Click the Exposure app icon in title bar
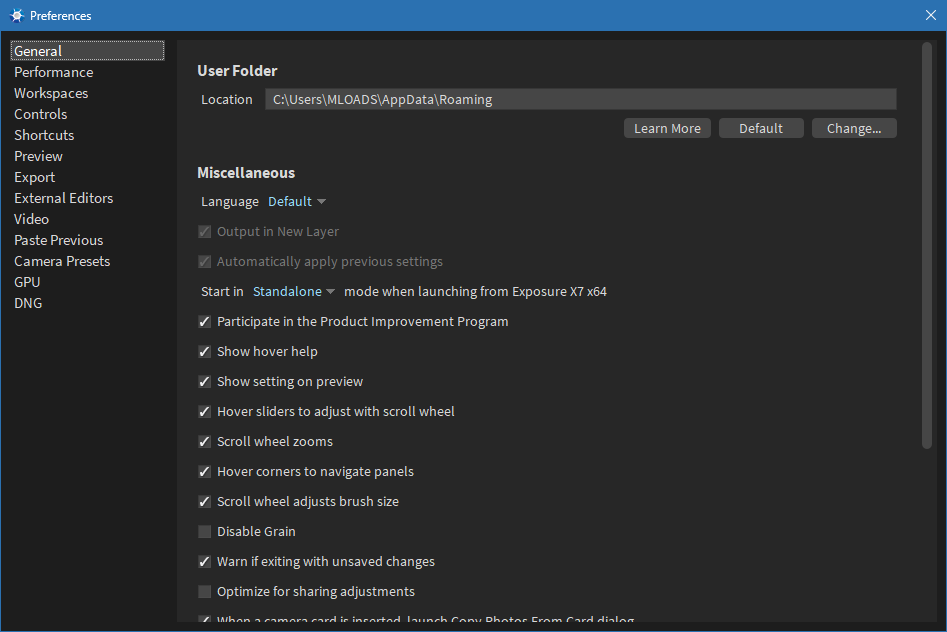The image size is (947, 632). [17, 16]
